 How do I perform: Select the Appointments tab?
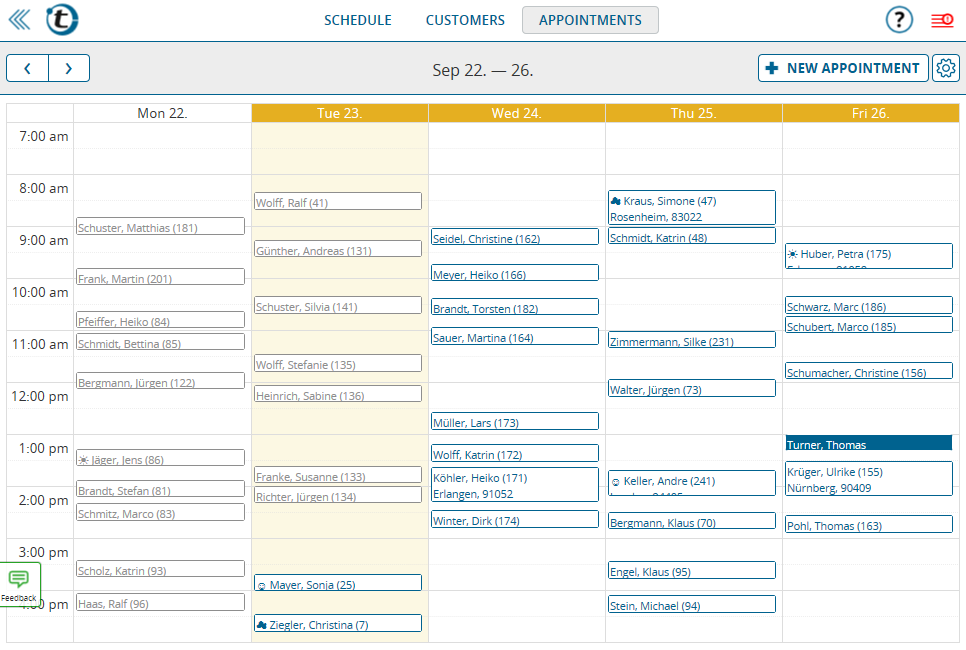(590, 20)
